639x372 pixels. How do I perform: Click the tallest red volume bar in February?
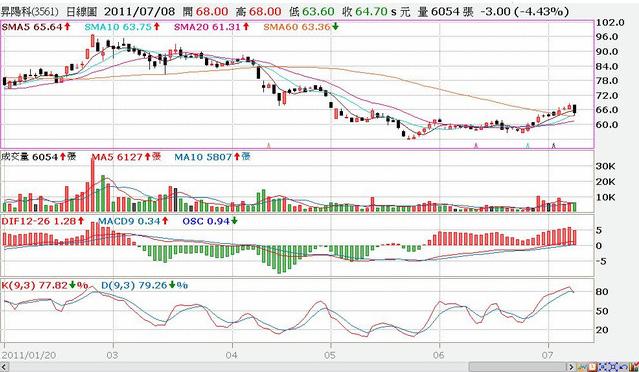click(93, 184)
